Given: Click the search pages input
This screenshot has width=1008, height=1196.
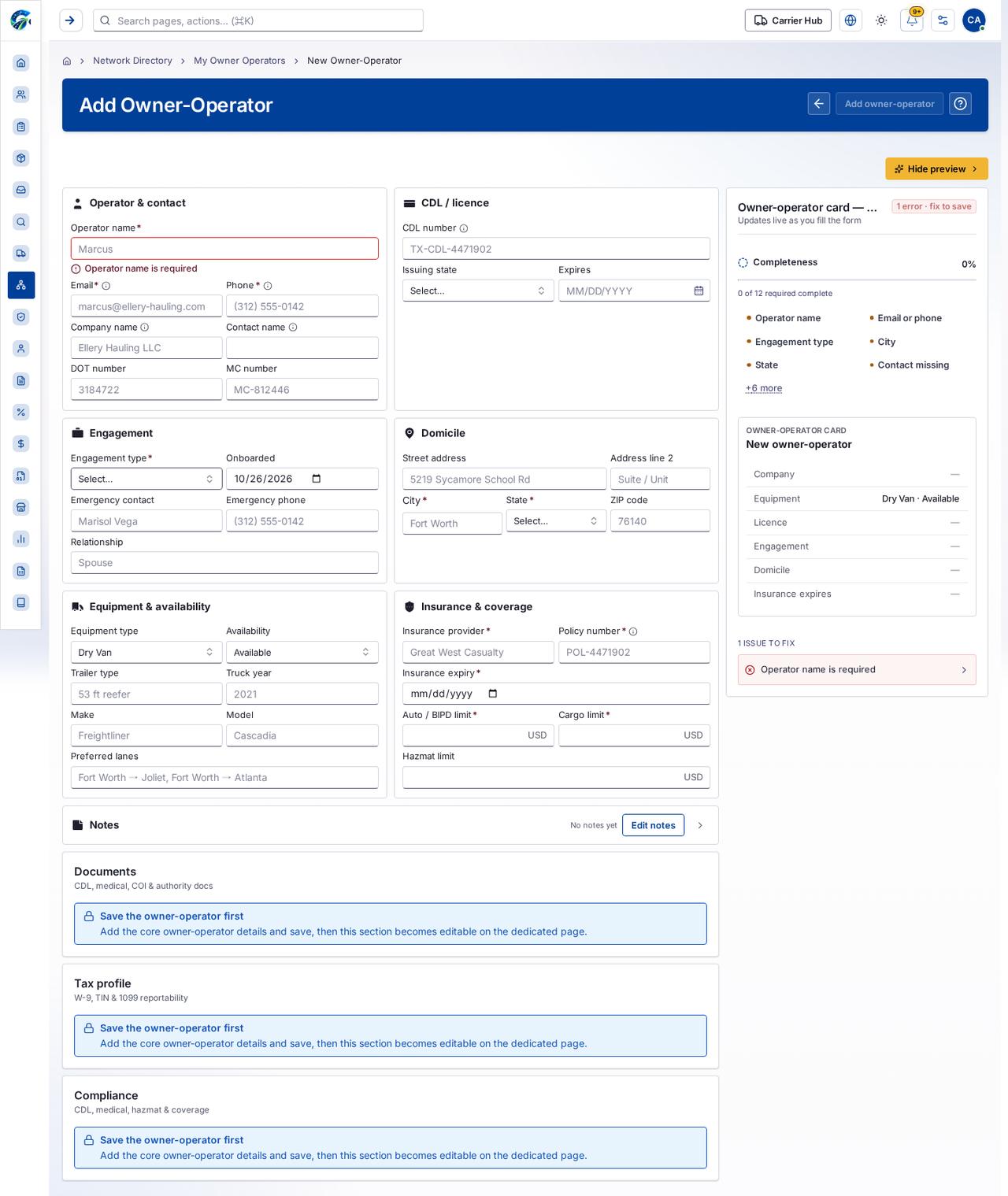Looking at the screenshot, I should pyautogui.click(x=258, y=20).
